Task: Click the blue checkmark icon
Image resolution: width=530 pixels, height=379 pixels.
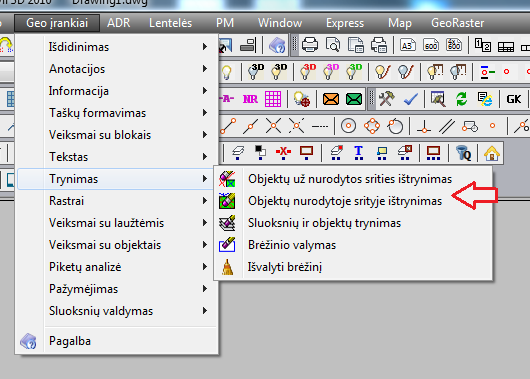Action: (411, 99)
